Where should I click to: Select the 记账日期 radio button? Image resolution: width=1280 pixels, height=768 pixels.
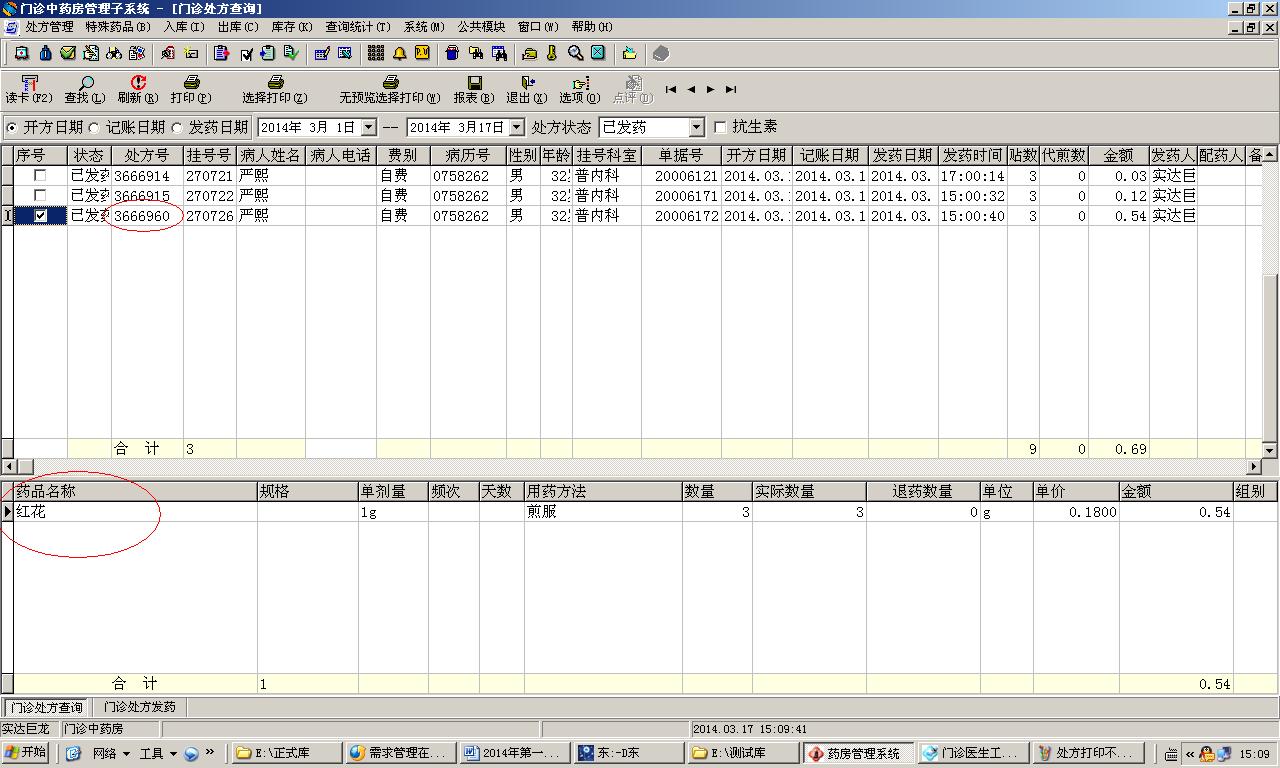click(x=95, y=128)
